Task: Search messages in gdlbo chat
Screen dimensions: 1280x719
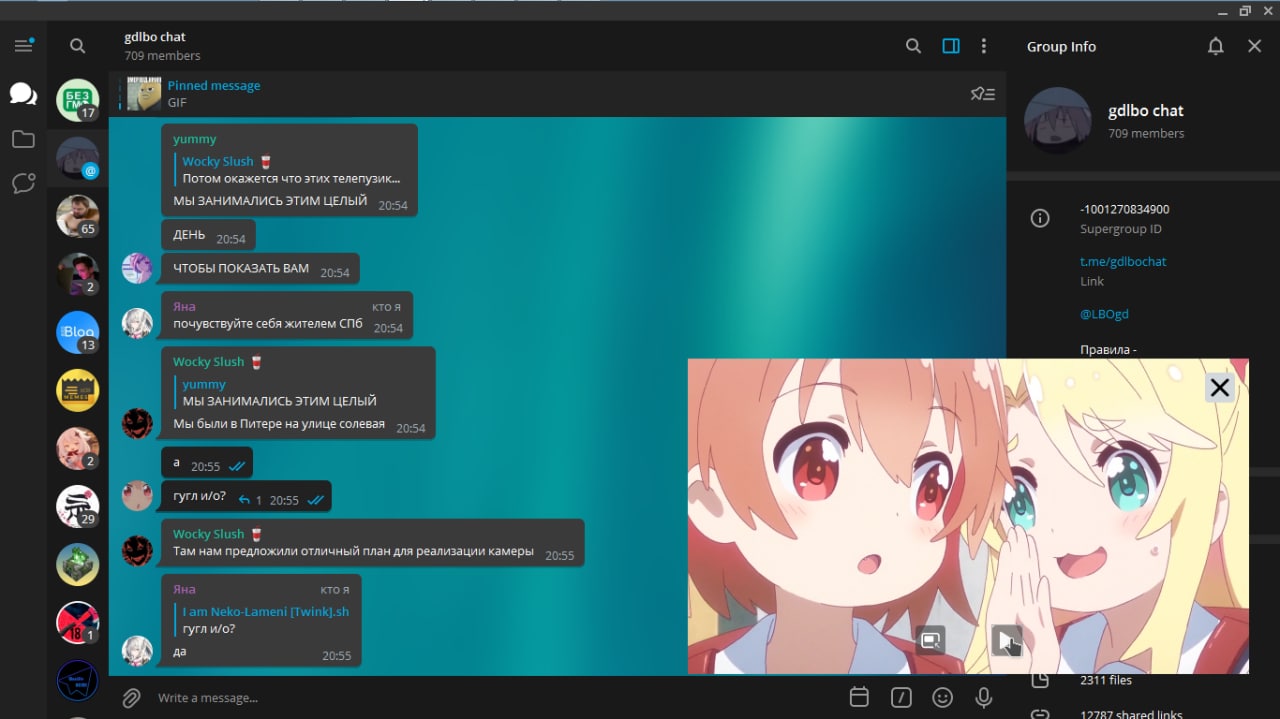Action: click(913, 46)
